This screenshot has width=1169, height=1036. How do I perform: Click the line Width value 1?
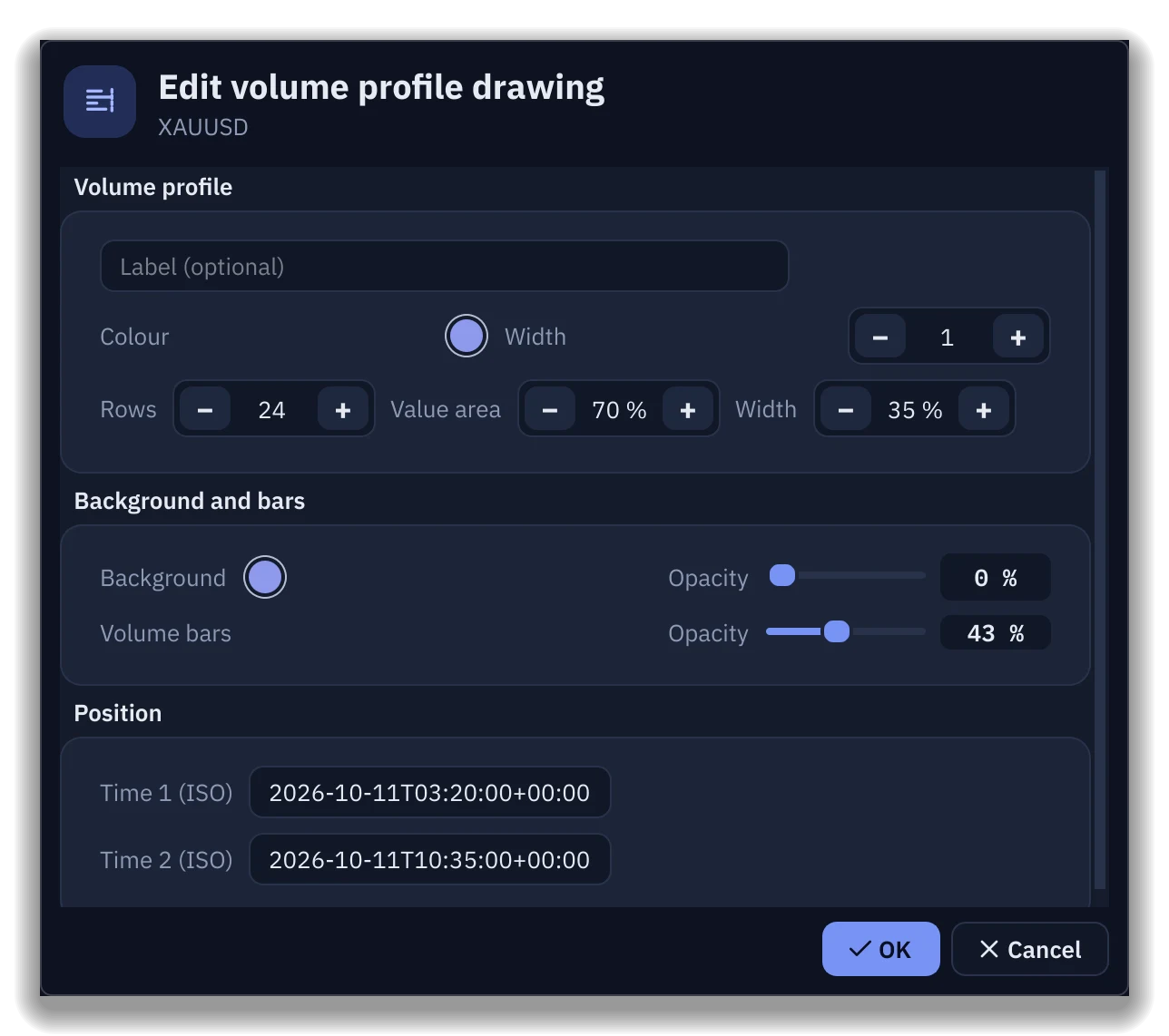pos(948,337)
